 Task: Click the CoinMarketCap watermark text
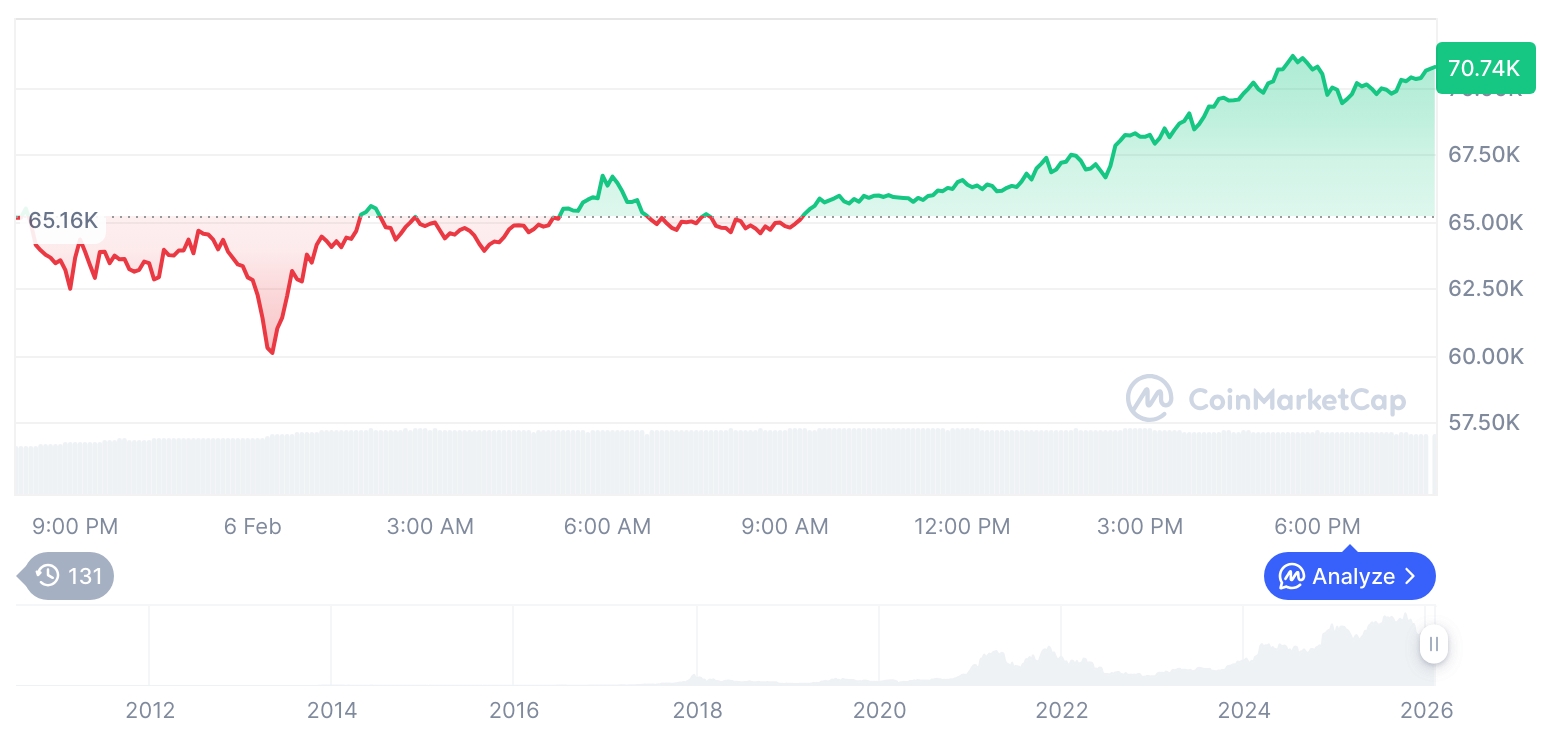point(1296,400)
